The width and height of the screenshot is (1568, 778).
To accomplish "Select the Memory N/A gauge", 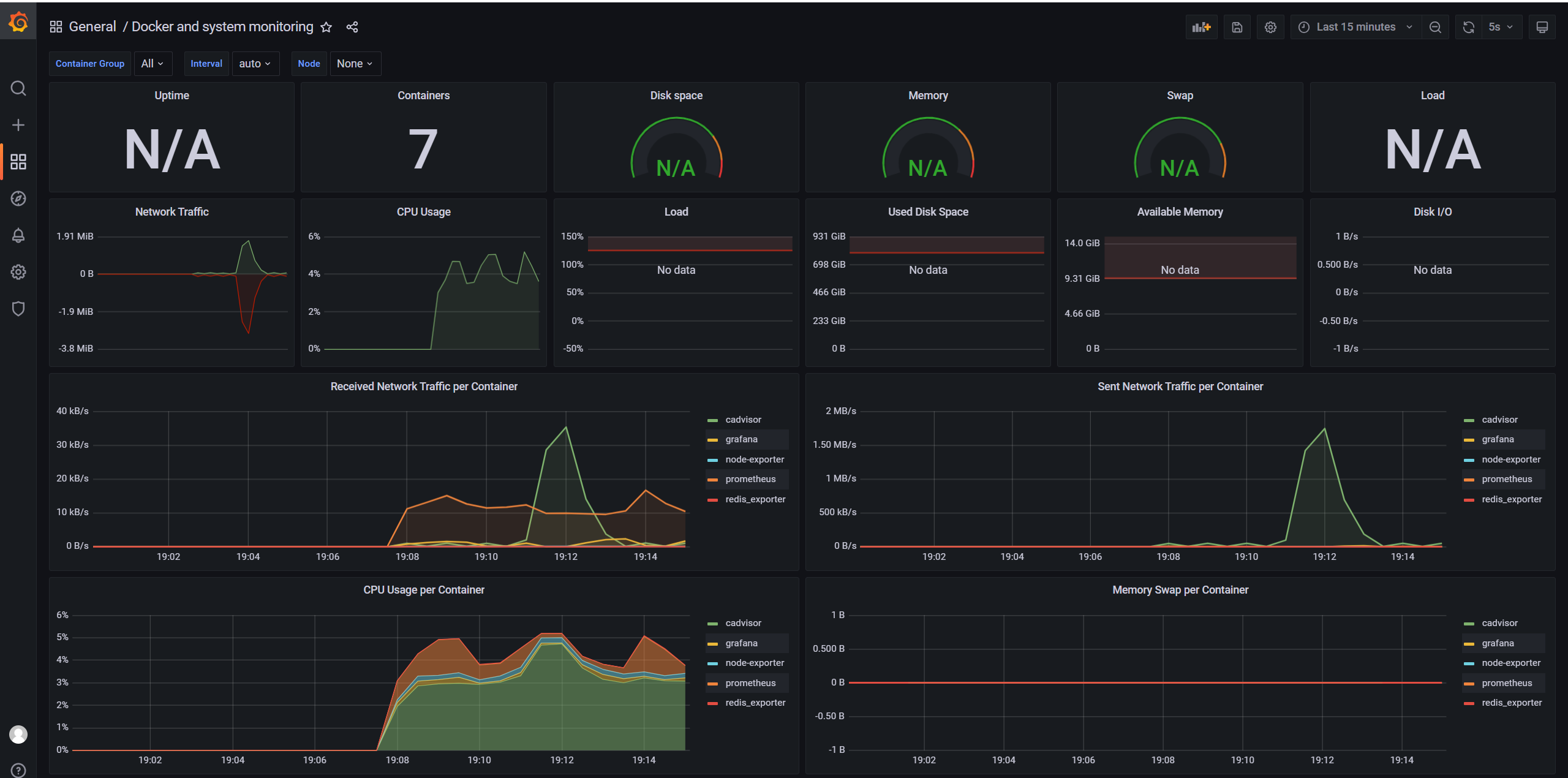I will tap(928, 149).
